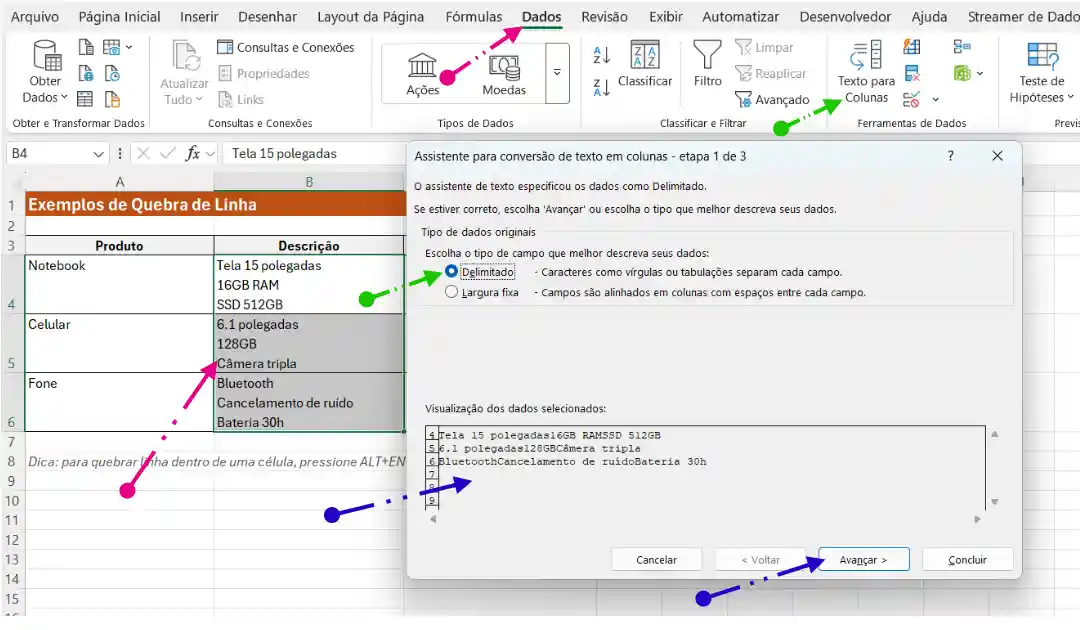
Task: Click preview scrollbar up arrow
Action: [995, 434]
